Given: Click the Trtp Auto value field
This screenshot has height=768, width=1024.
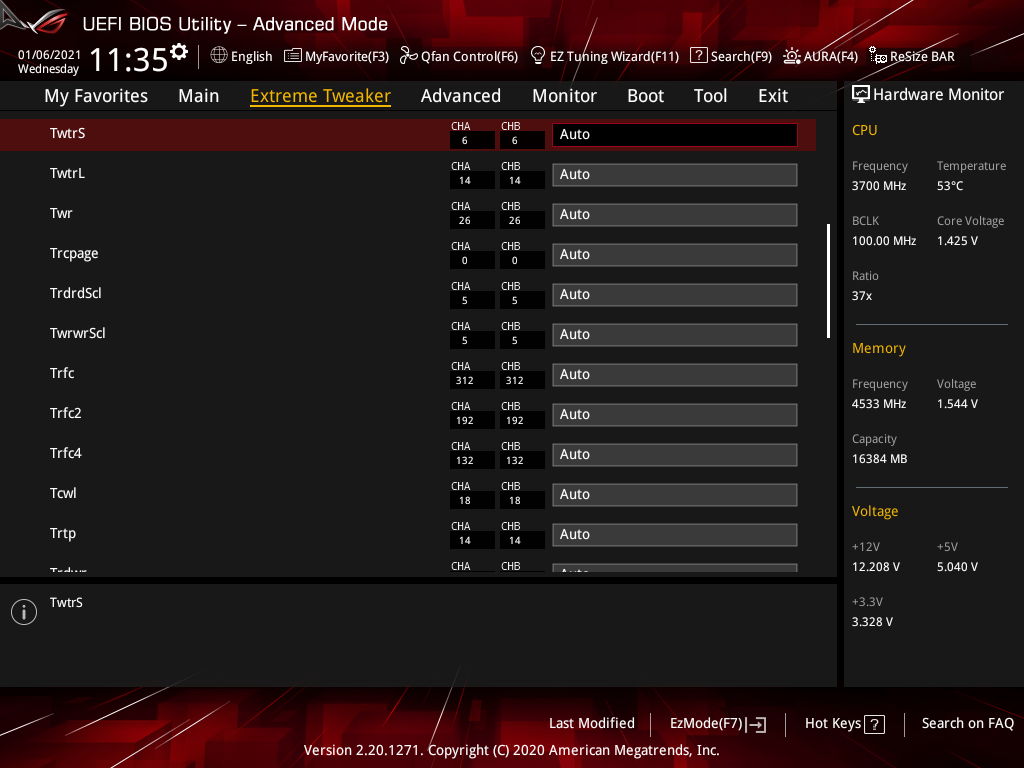Looking at the screenshot, I should (675, 534).
